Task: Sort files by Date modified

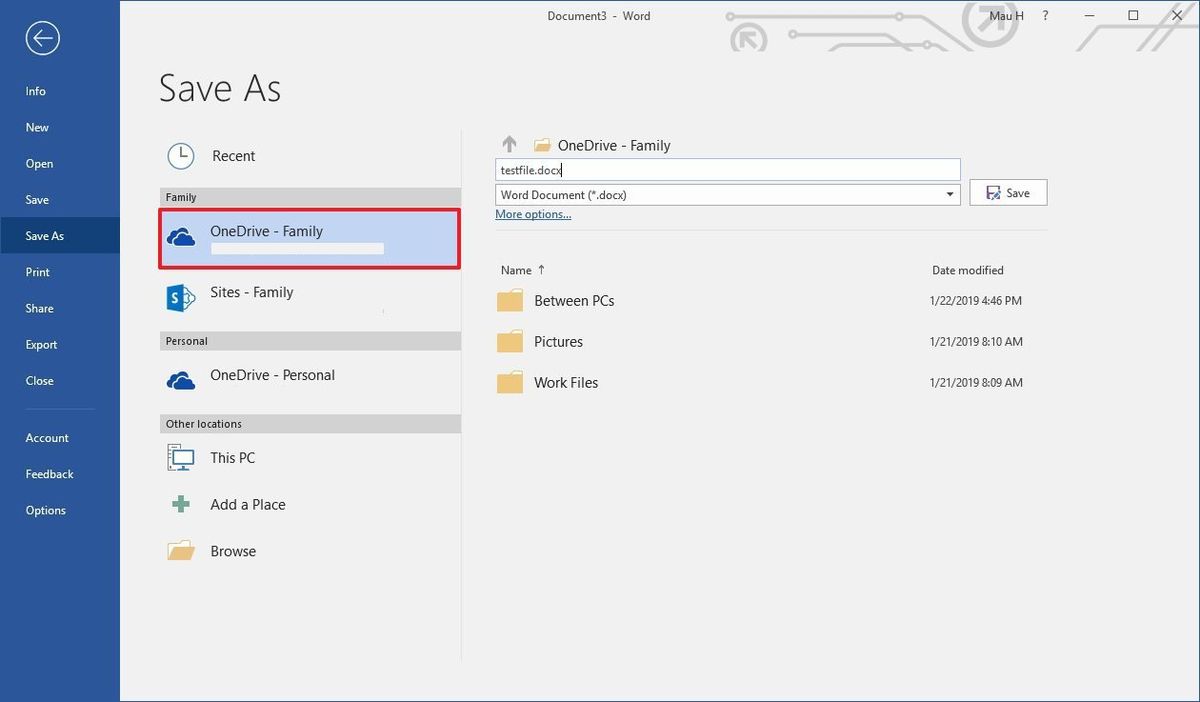Action: [967, 269]
